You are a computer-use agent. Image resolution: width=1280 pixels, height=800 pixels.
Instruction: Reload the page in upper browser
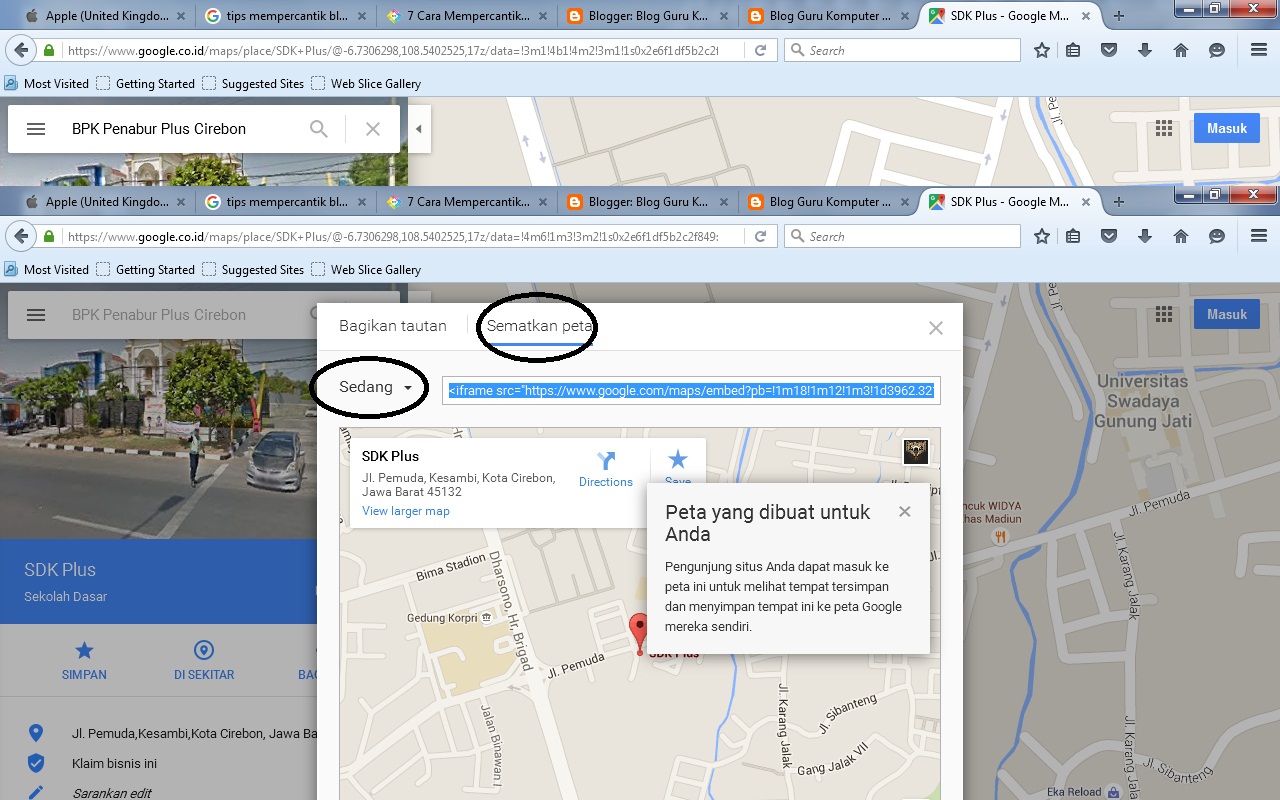coord(761,50)
